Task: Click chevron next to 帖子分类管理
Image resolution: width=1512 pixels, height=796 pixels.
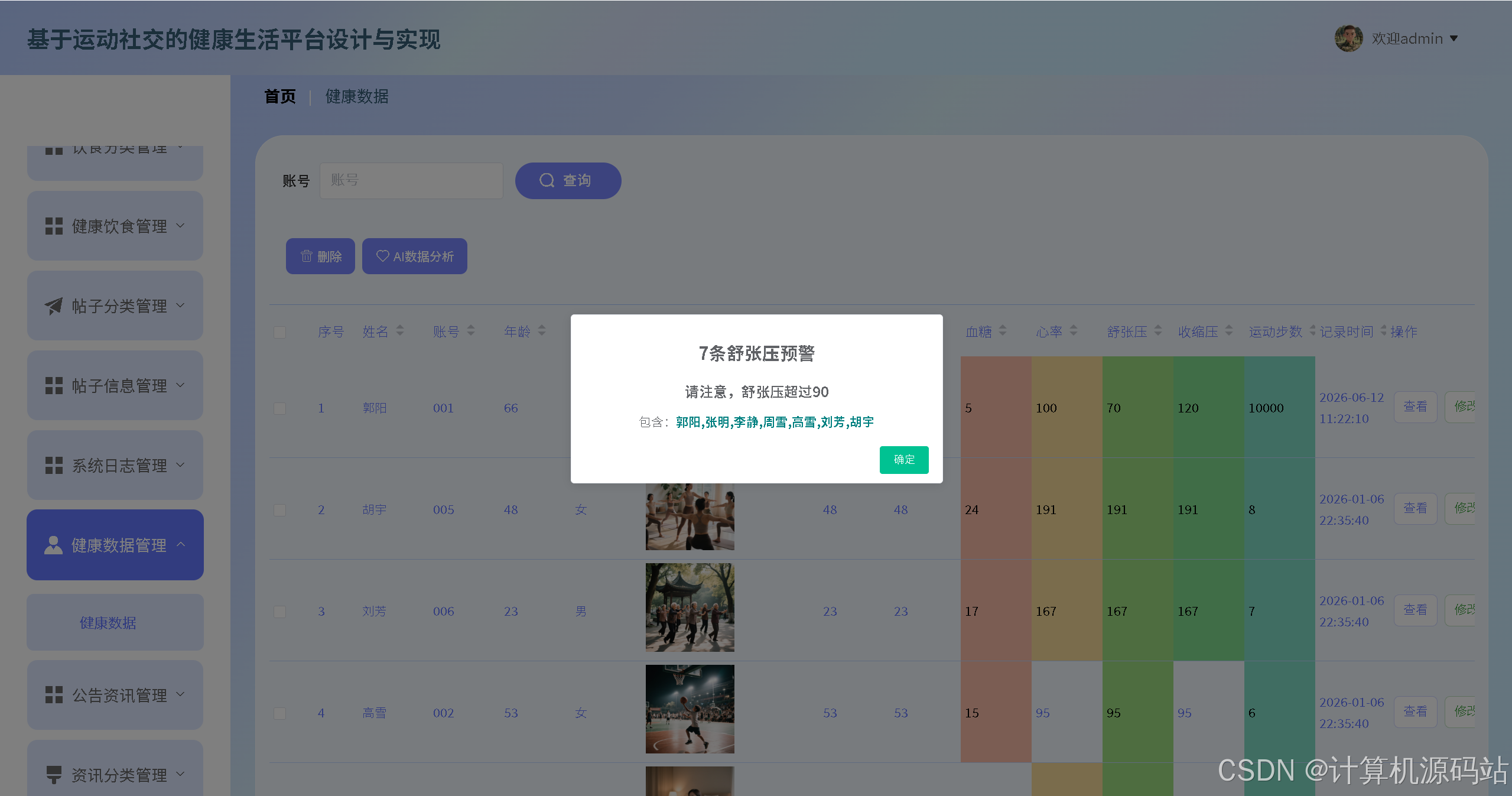Action: point(181,306)
